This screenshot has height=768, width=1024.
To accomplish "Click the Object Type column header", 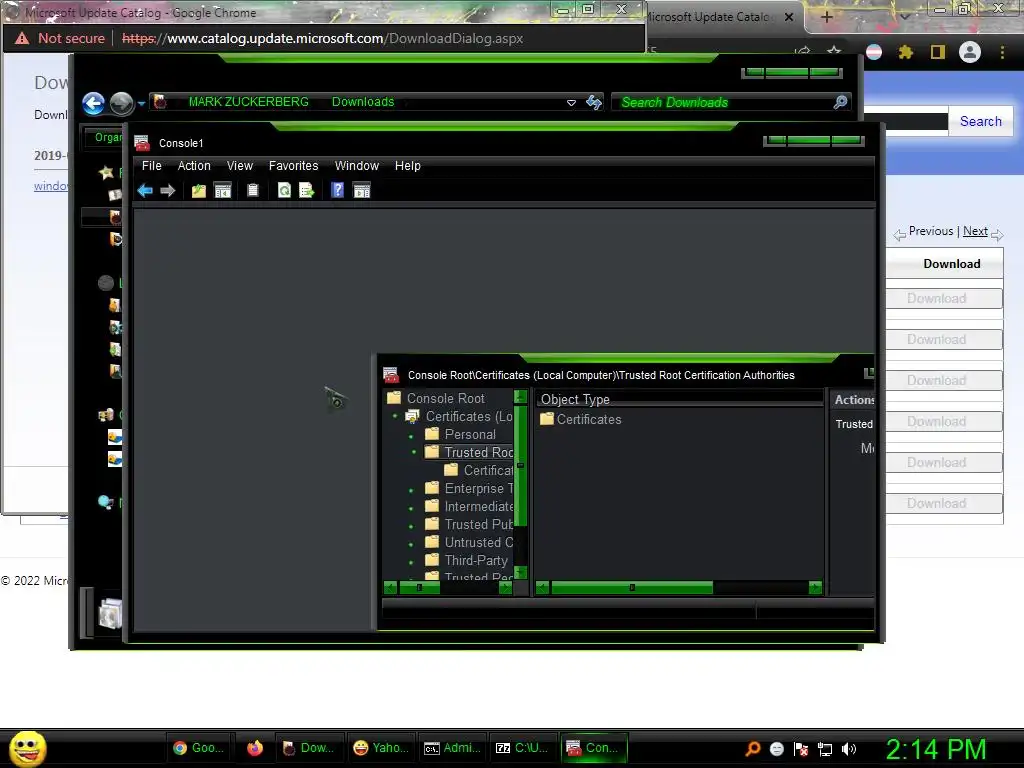I will tap(679, 399).
